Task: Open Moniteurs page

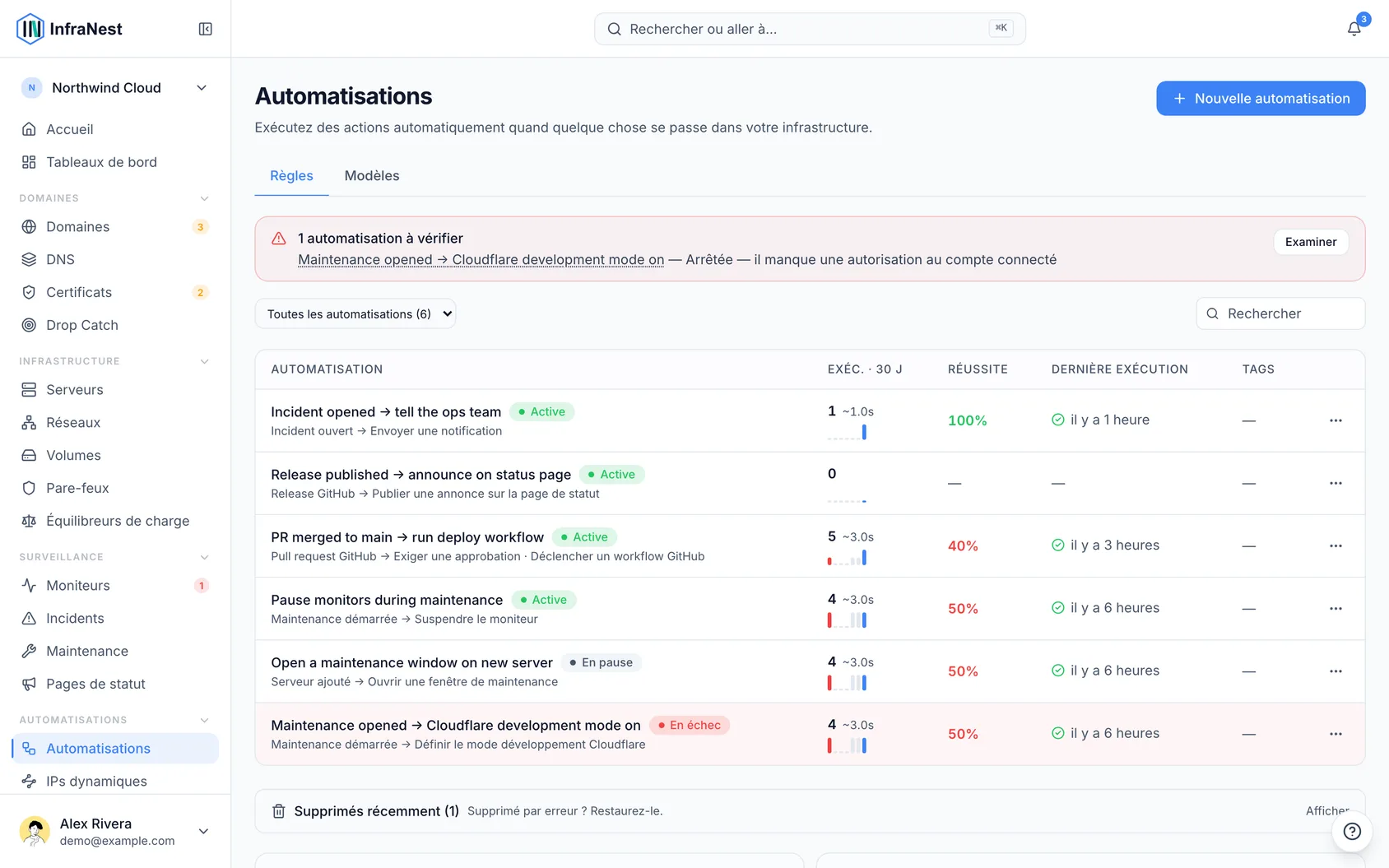Action: pos(115,585)
